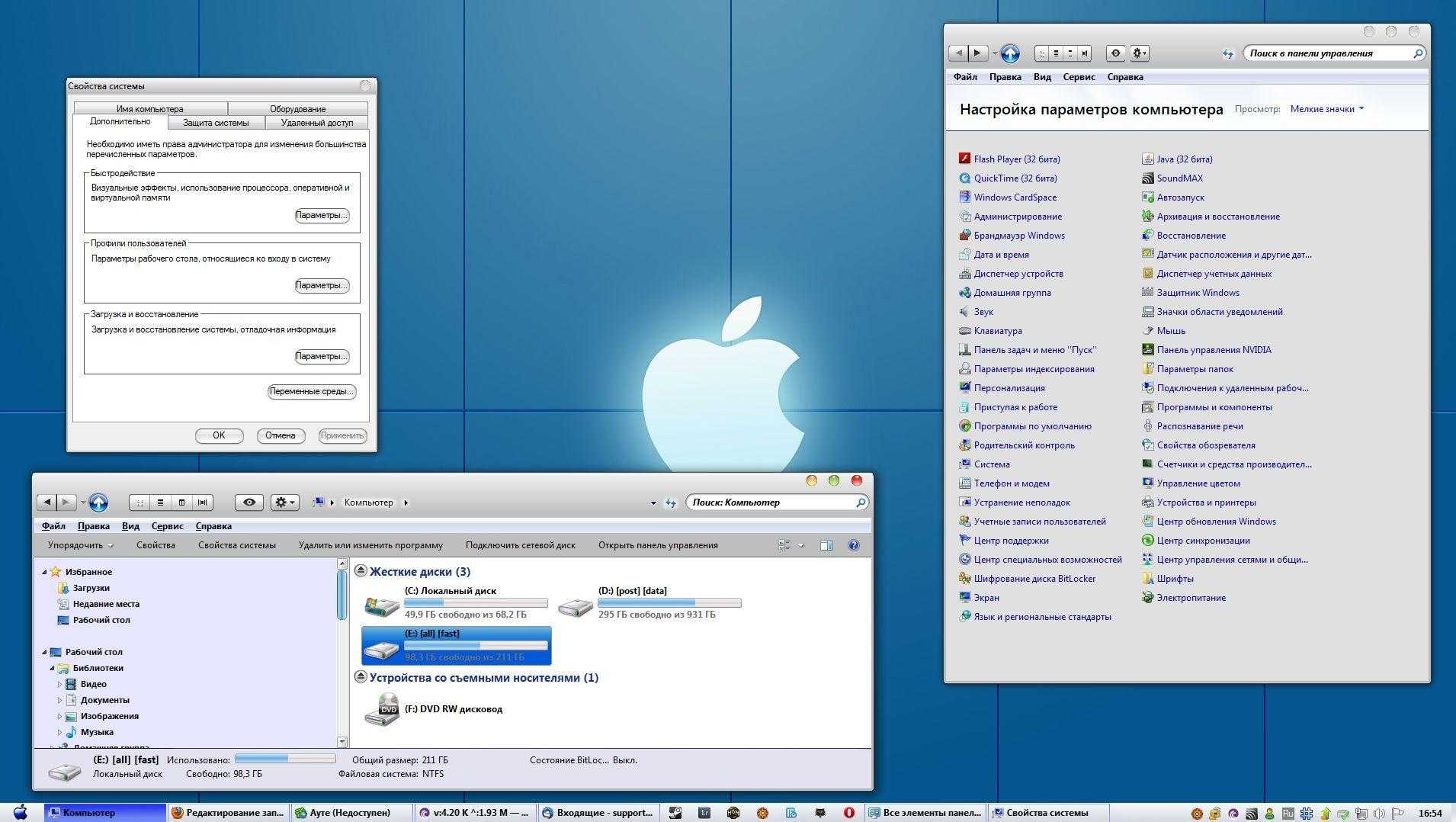Select the DVD RW drive (F:) icon

382,709
